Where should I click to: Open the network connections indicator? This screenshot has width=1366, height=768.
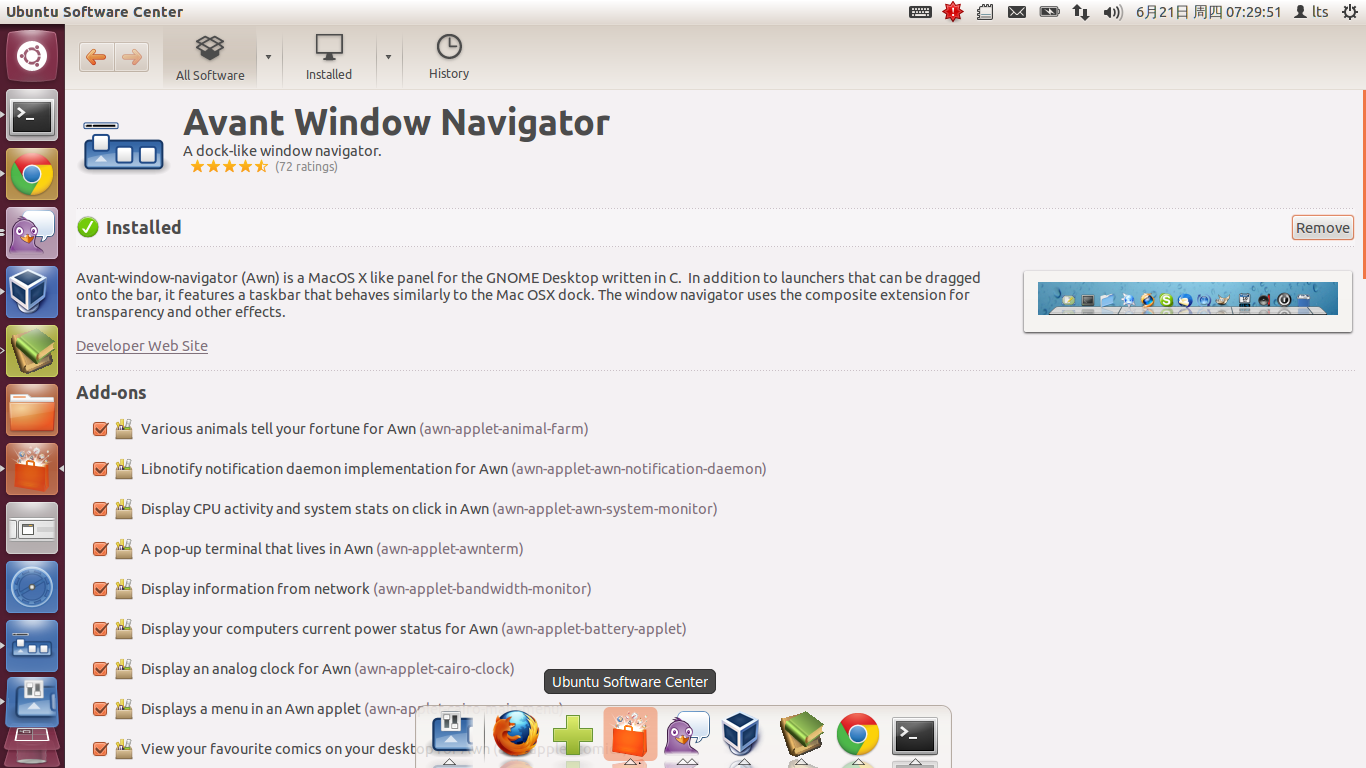click(x=1081, y=12)
